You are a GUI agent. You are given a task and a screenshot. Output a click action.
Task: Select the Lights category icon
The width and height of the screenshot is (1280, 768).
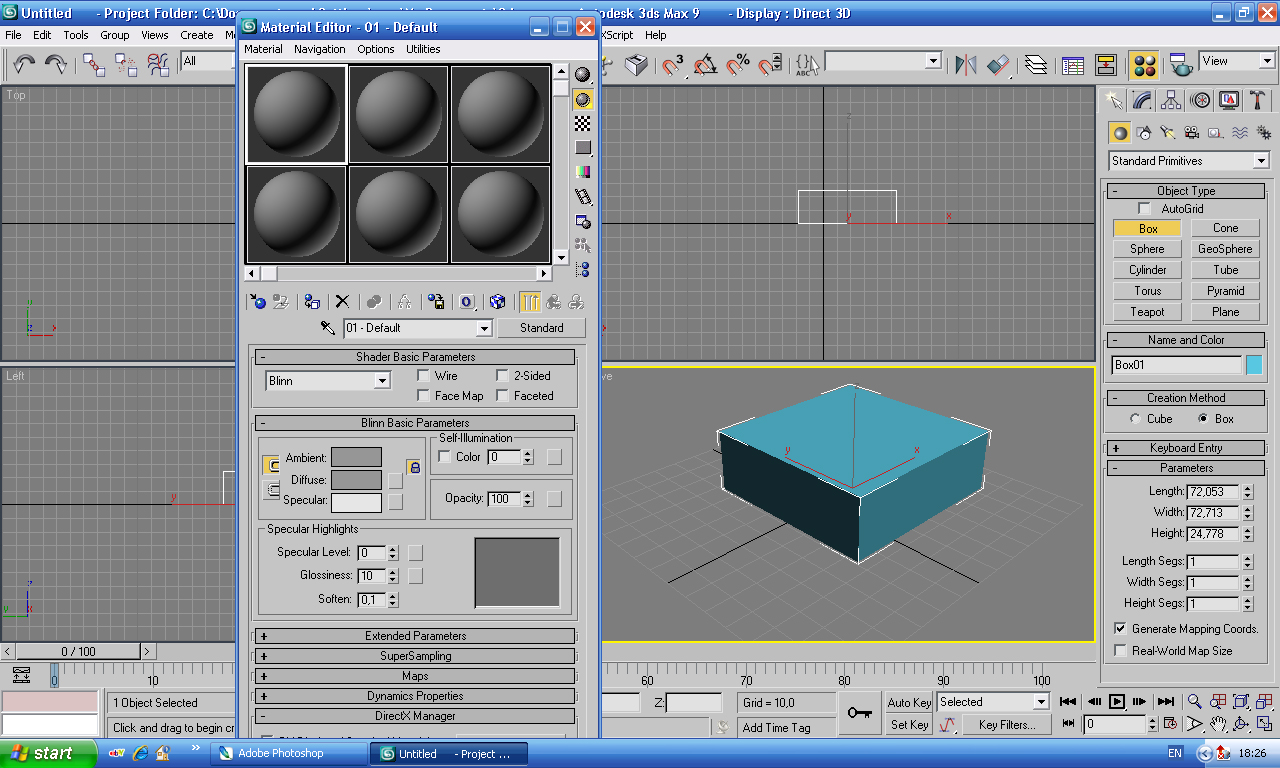1167,132
